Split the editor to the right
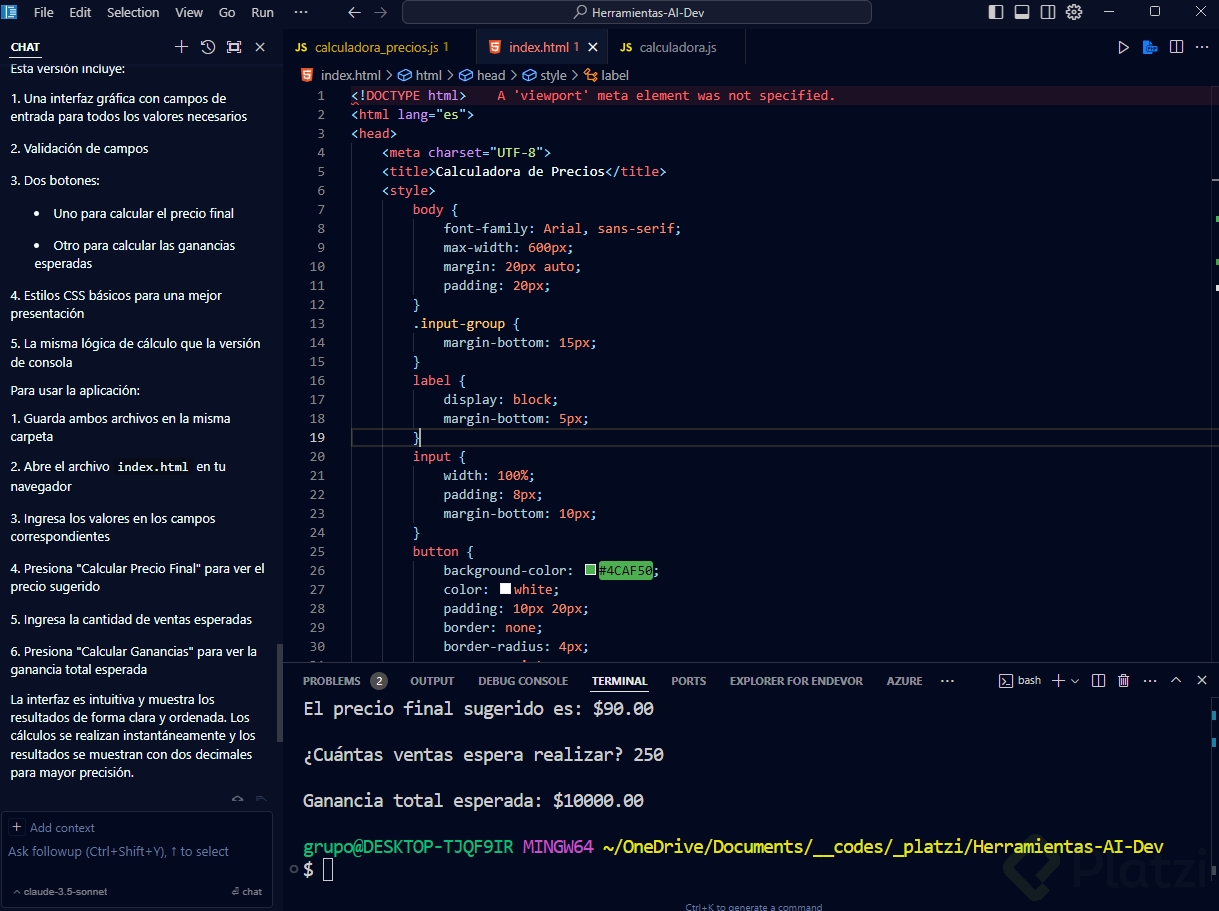 (1177, 47)
